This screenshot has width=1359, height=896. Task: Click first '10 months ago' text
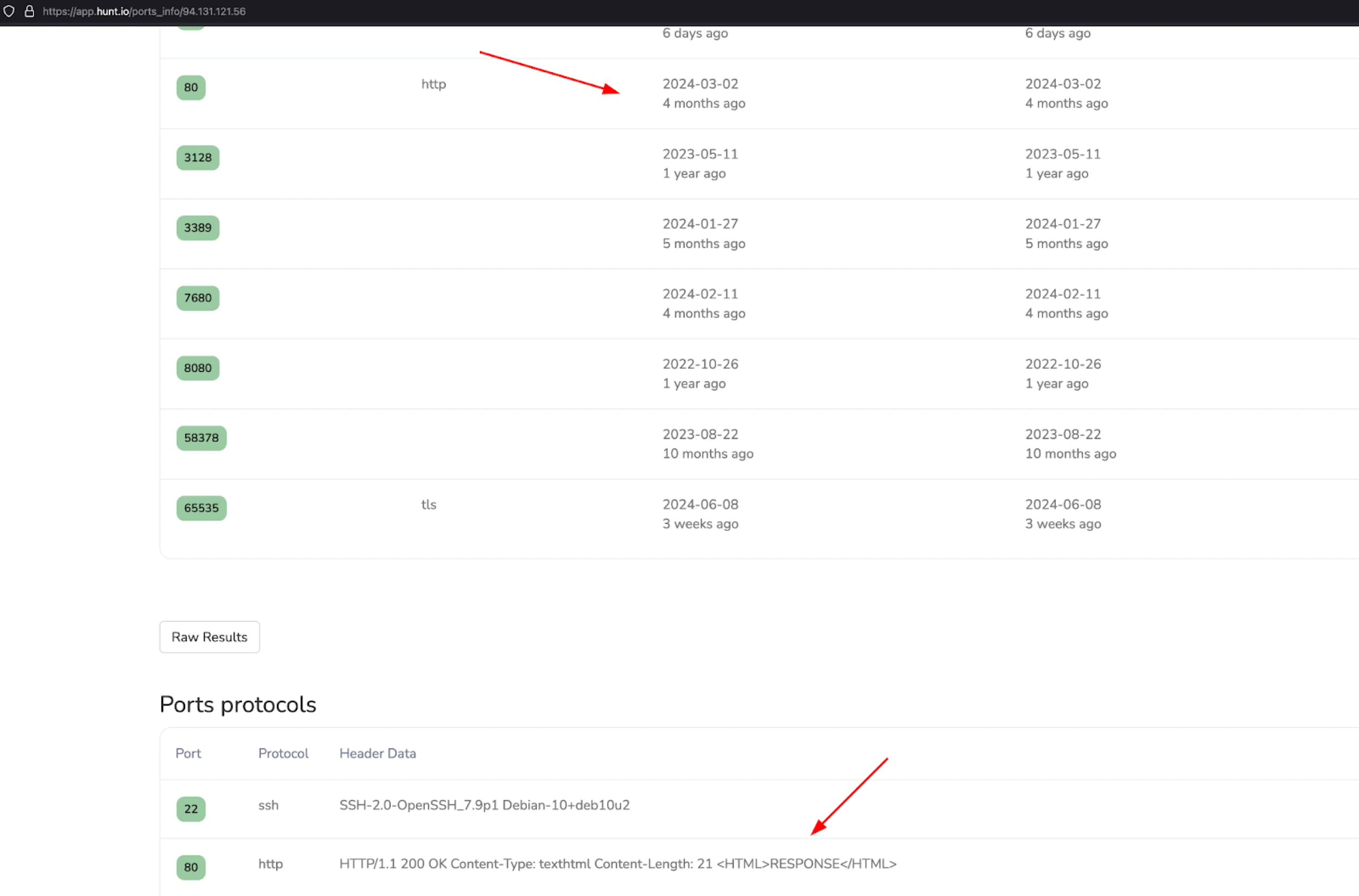pyautogui.click(x=708, y=454)
